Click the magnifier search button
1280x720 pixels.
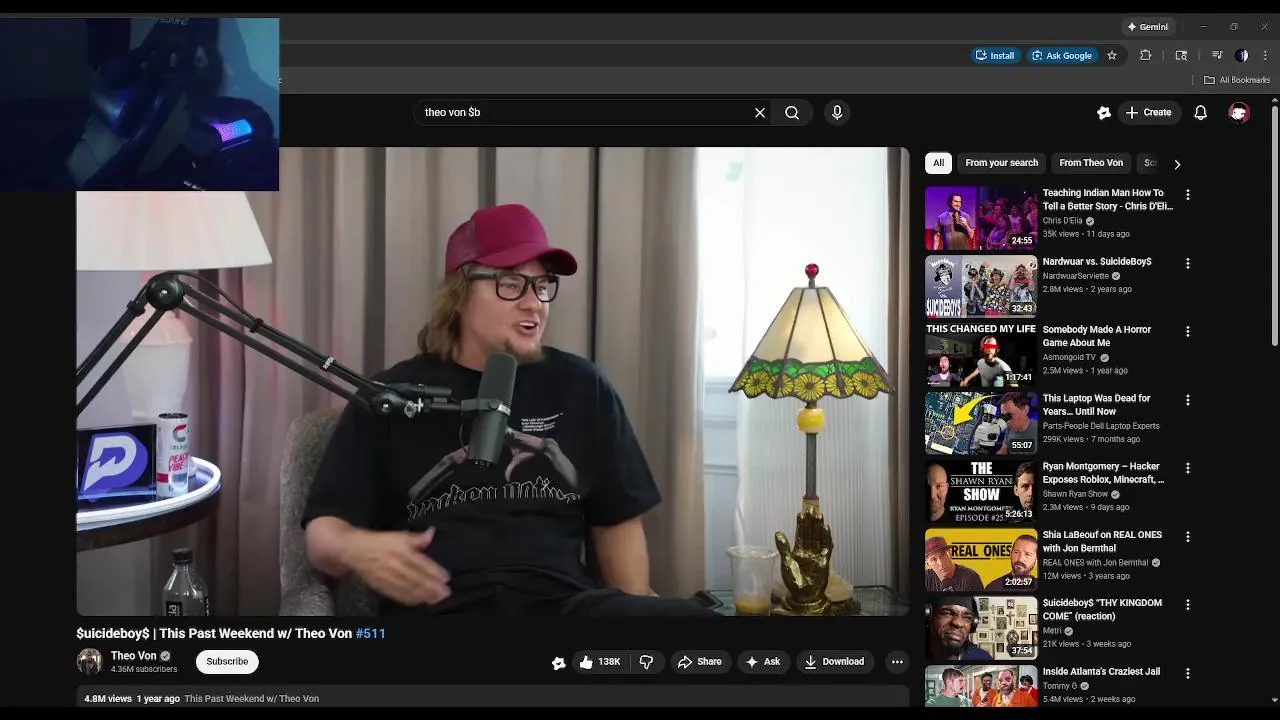tap(792, 113)
